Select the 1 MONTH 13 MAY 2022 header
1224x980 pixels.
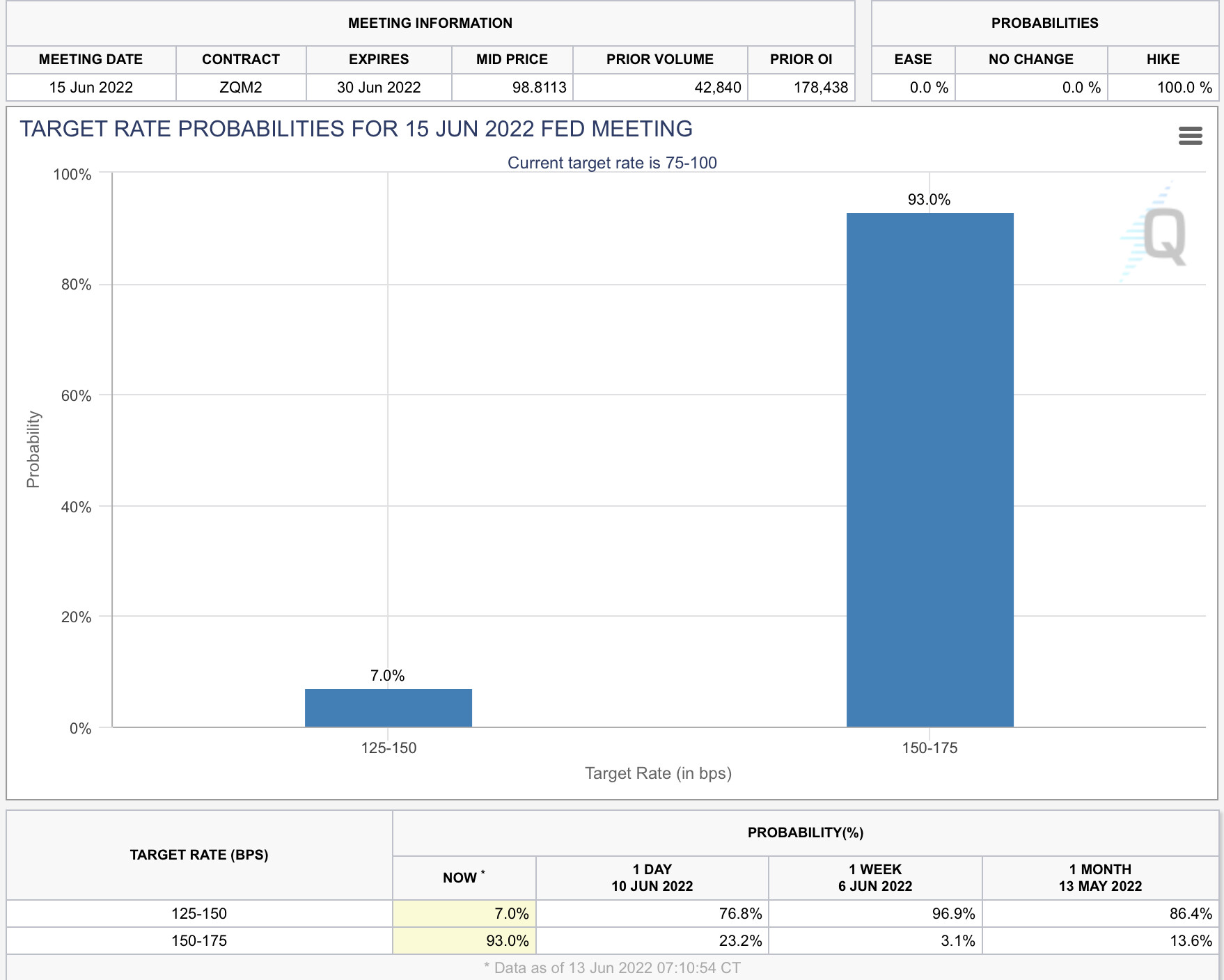coord(1100,878)
